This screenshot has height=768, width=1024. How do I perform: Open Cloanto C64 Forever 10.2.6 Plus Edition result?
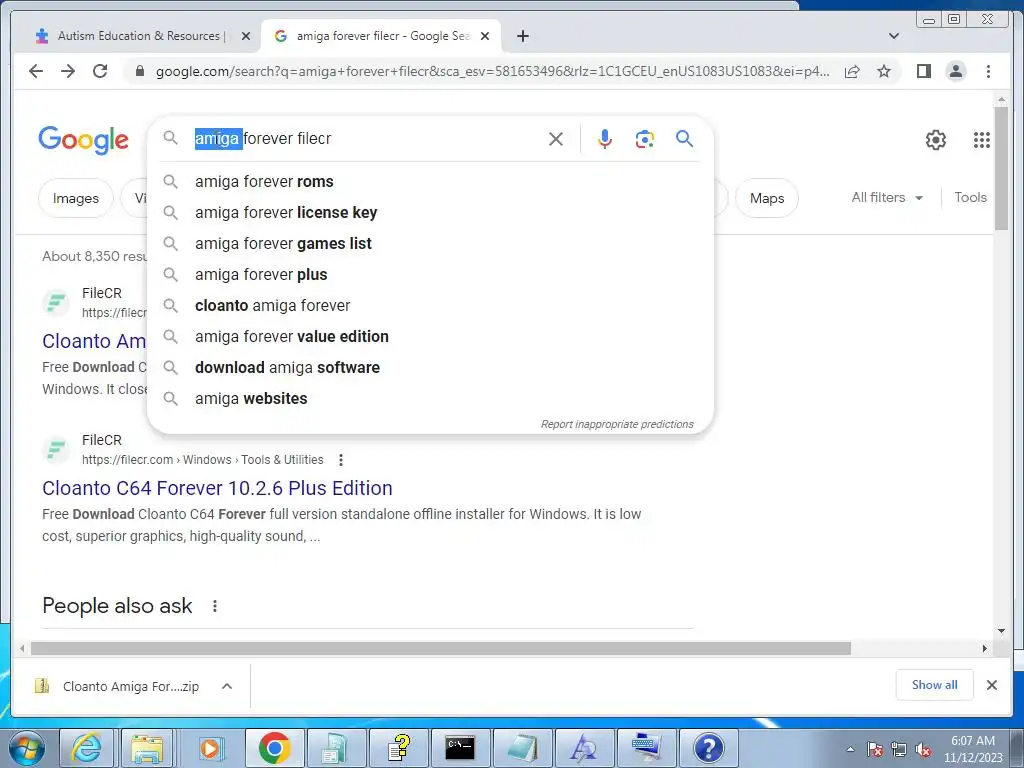(217, 488)
